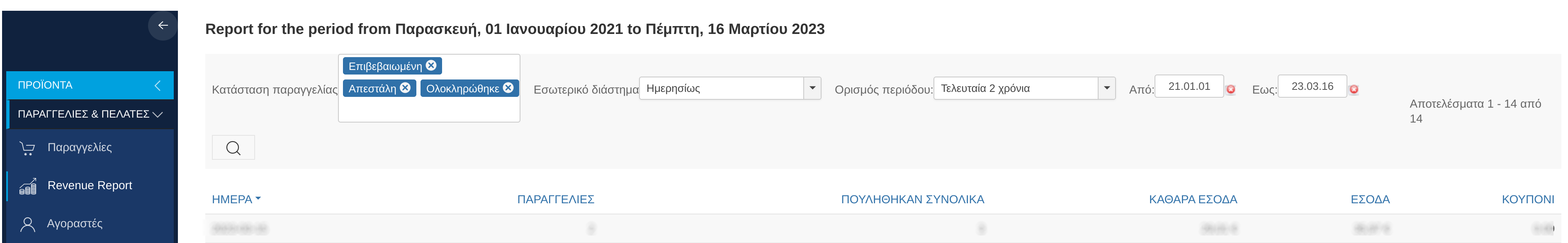Select the Revenue Report menu item
The width and height of the screenshot is (1568, 243).
90,185
